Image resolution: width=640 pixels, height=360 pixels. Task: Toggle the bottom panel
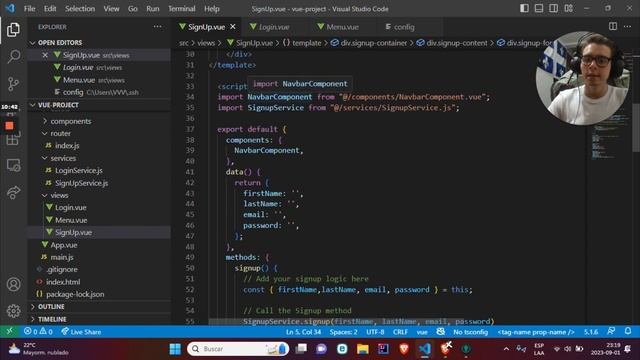click(539, 8)
